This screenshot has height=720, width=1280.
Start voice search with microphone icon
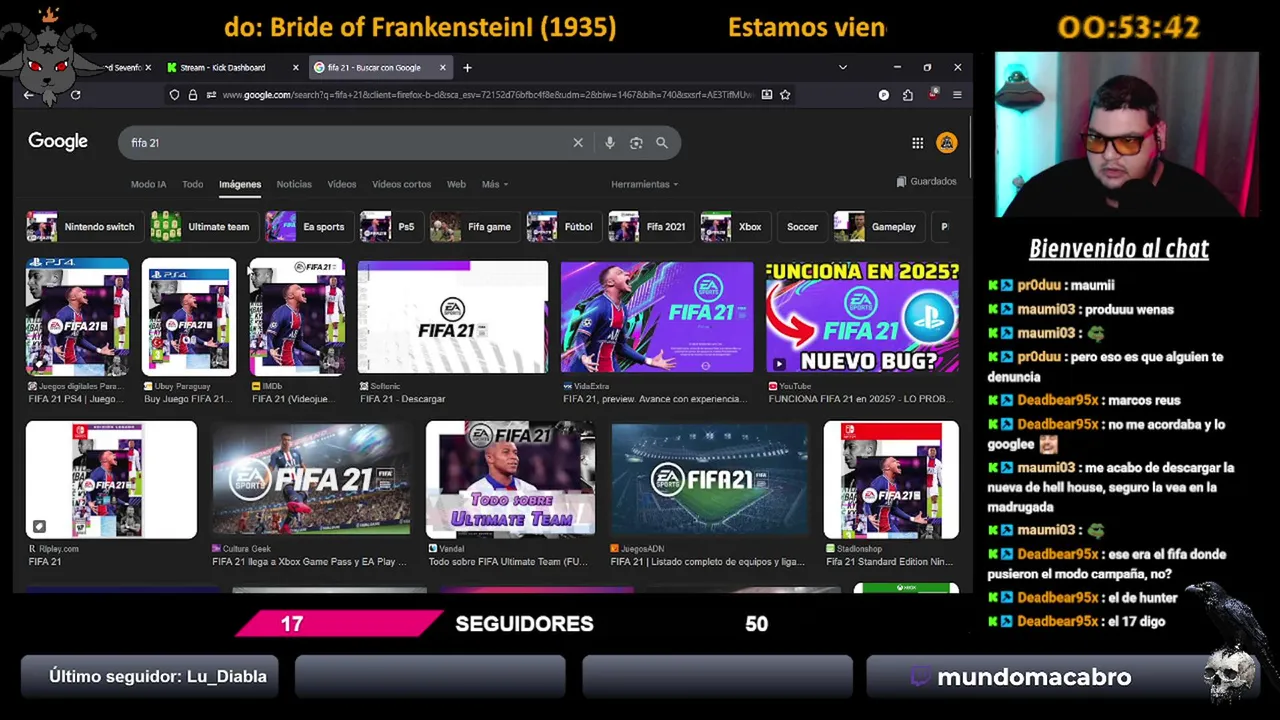click(609, 143)
